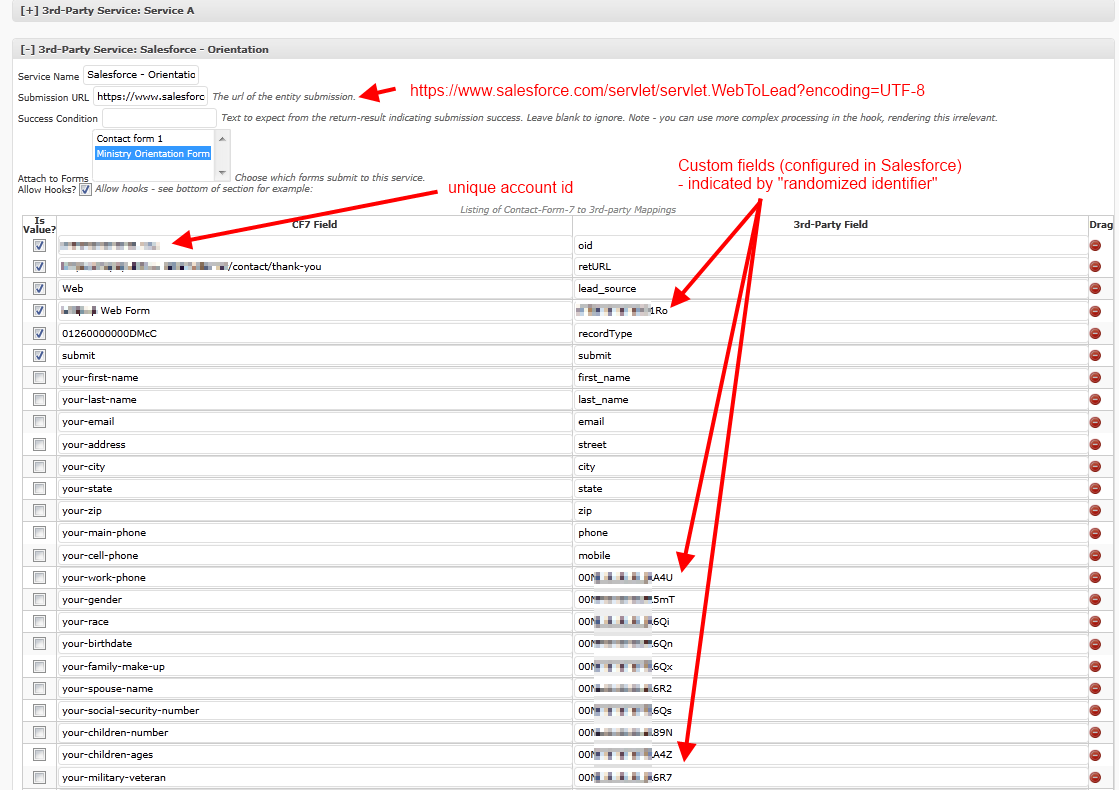Viewport: 1119px width, 790px height.
Task: Delete the recordType mapping row
Action: [x=1095, y=333]
